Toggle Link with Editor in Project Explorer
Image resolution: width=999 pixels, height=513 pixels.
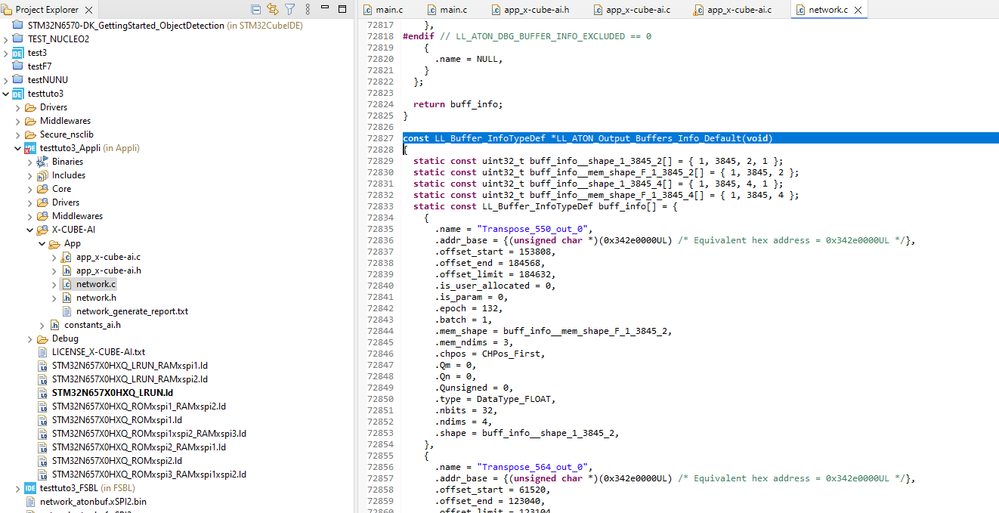(x=273, y=10)
